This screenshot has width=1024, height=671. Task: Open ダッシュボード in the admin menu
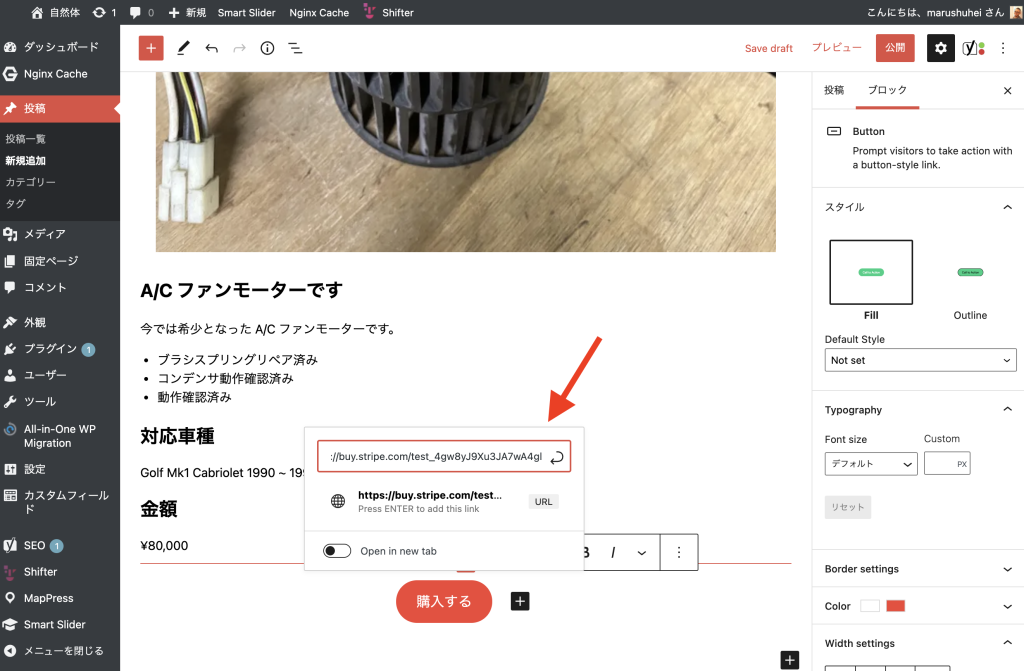[60, 47]
